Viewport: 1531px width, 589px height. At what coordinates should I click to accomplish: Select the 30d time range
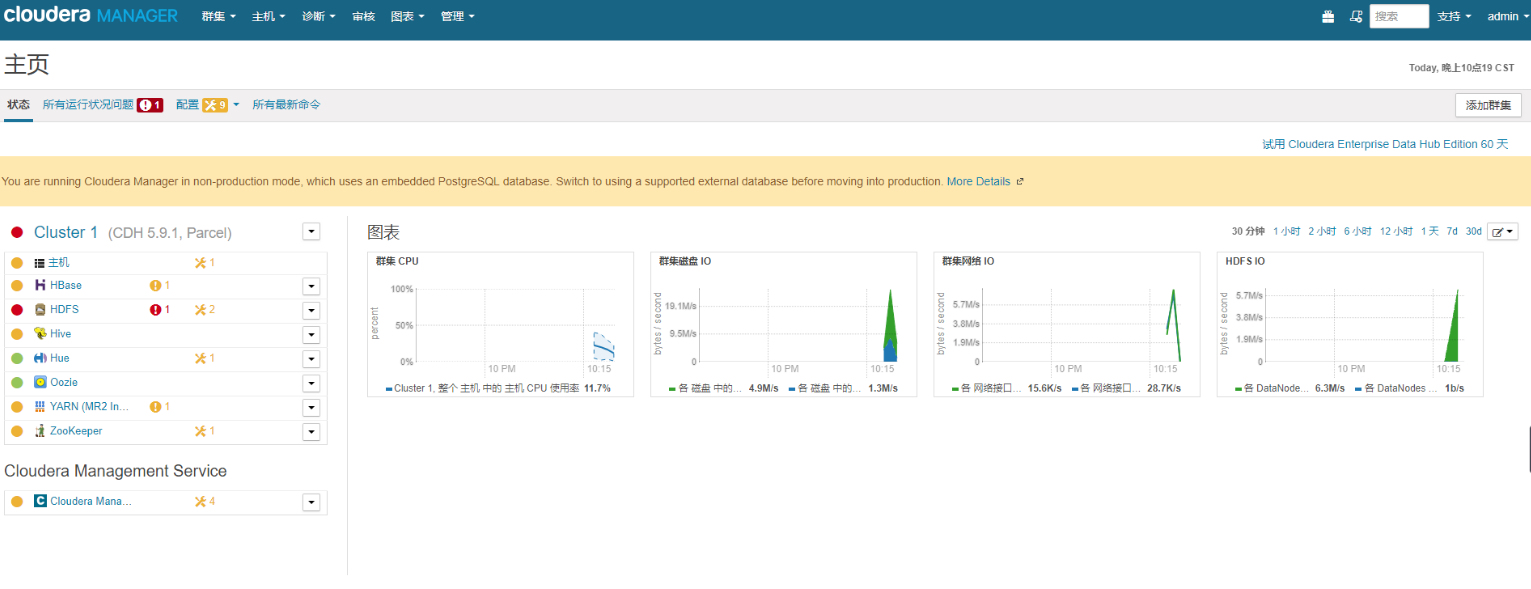(x=1473, y=231)
